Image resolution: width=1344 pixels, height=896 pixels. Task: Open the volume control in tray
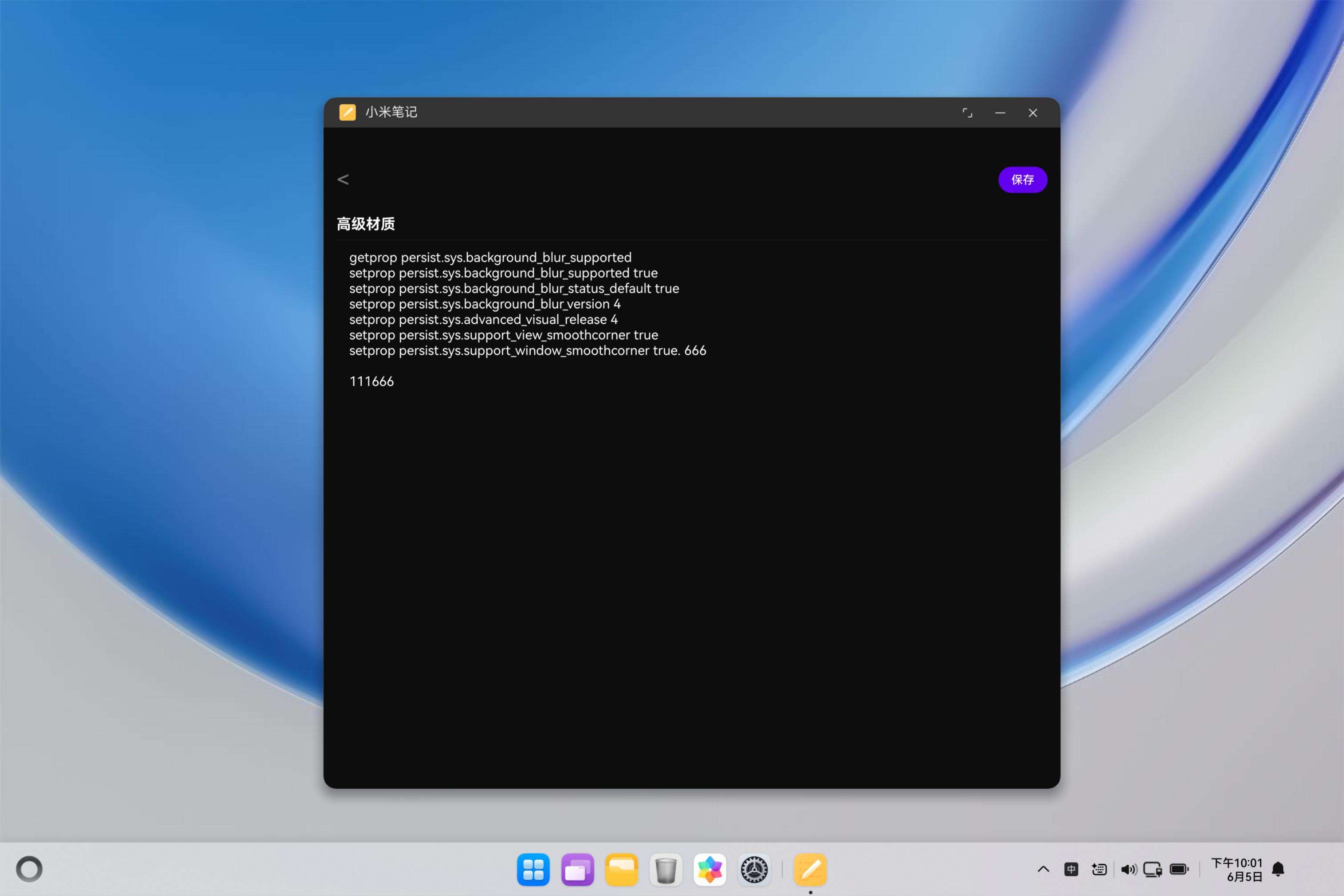click(x=1129, y=869)
